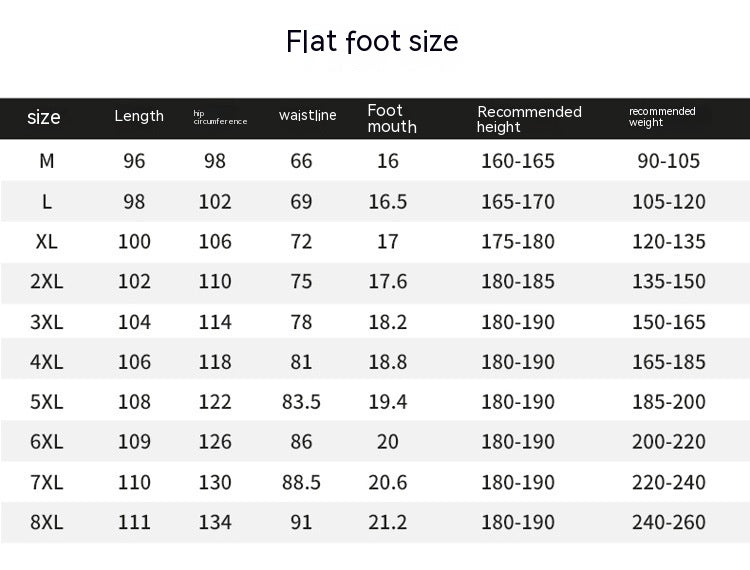750x570 pixels.
Task: Click the 134 hip circumference value
Action: pos(214,522)
